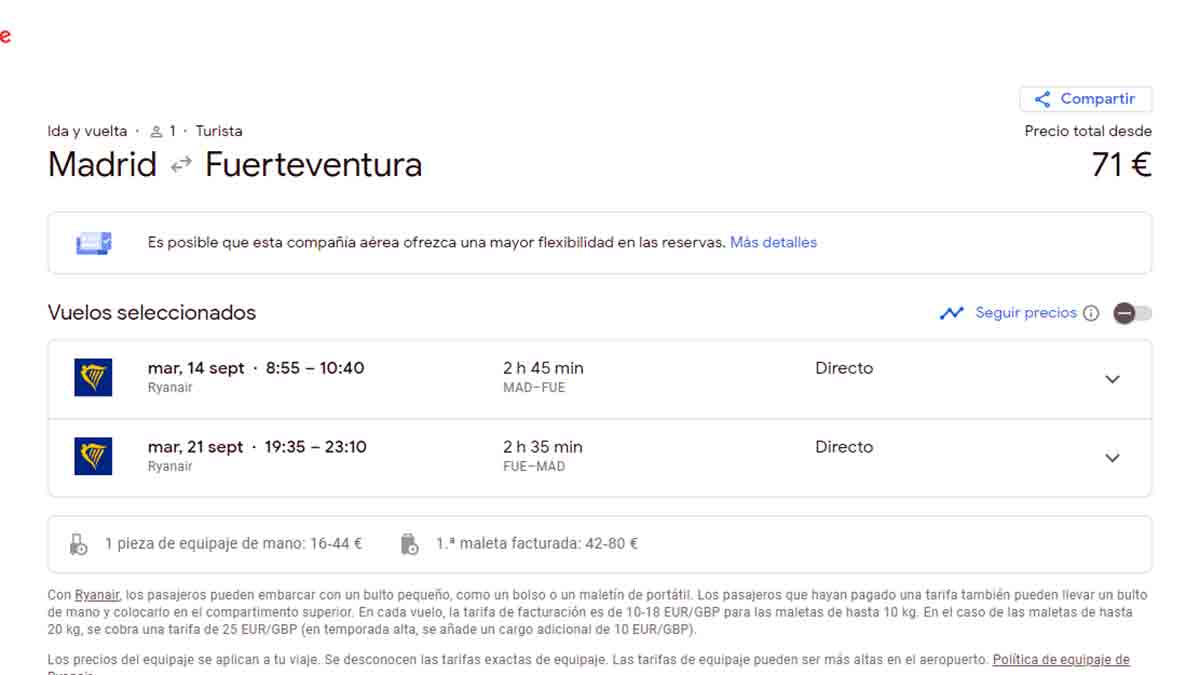
Task: Open the Política de equipaje link
Action: point(1060,660)
